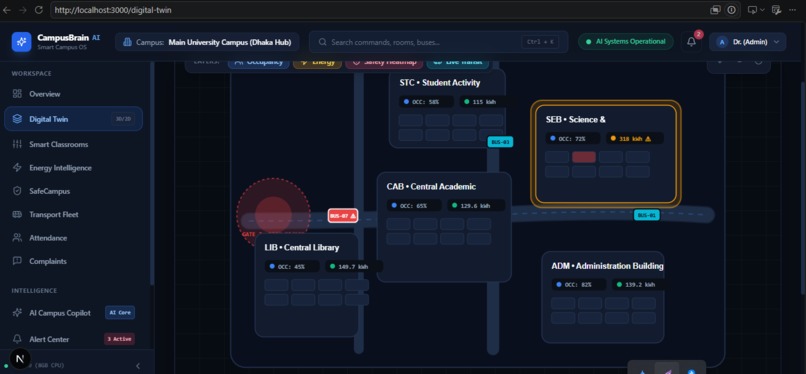806x374 pixels.
Task: Open the Main University Campus selector
Action: (207, 42)
